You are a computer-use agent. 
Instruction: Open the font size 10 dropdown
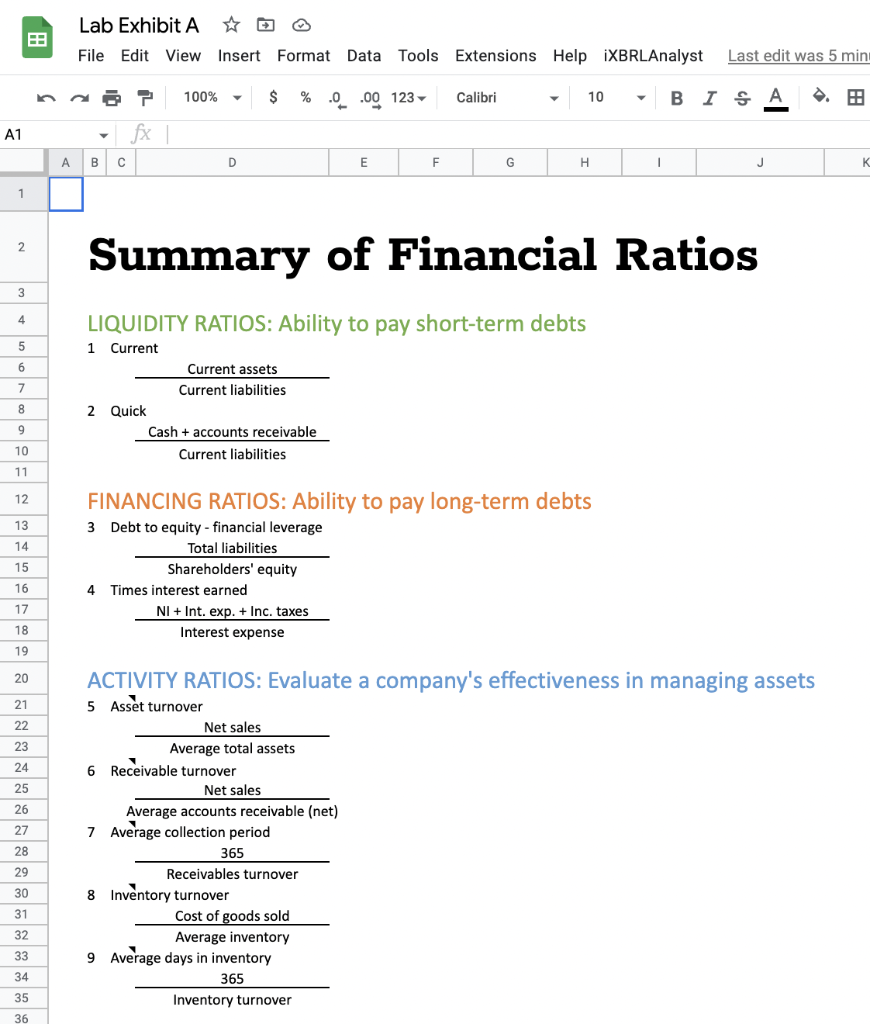click(616, 97)
